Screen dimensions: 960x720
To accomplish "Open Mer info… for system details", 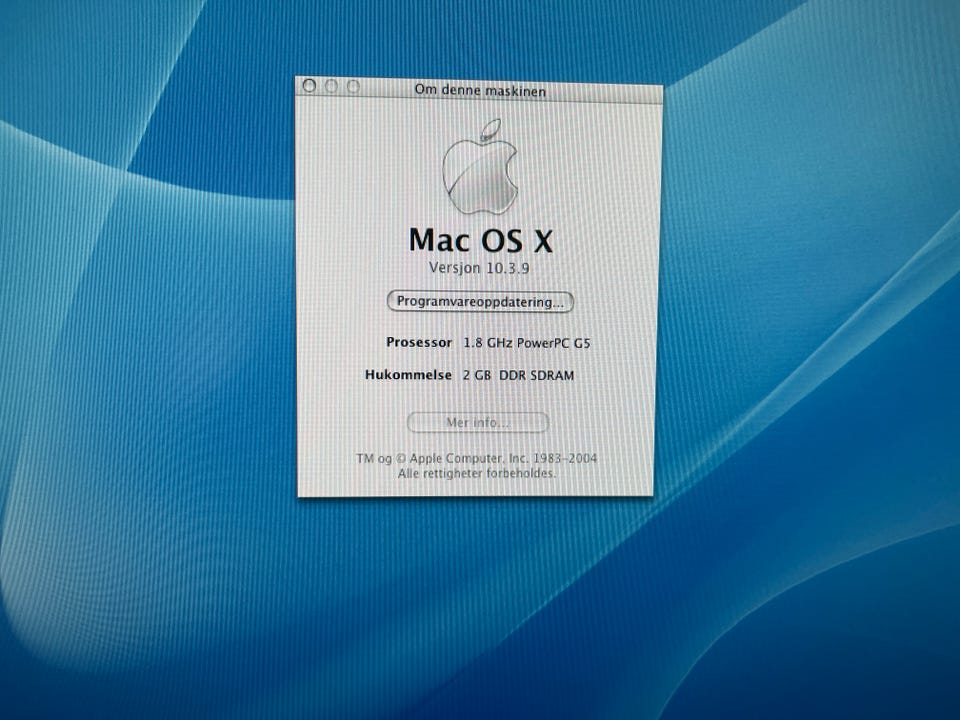I will coord(478,422).
